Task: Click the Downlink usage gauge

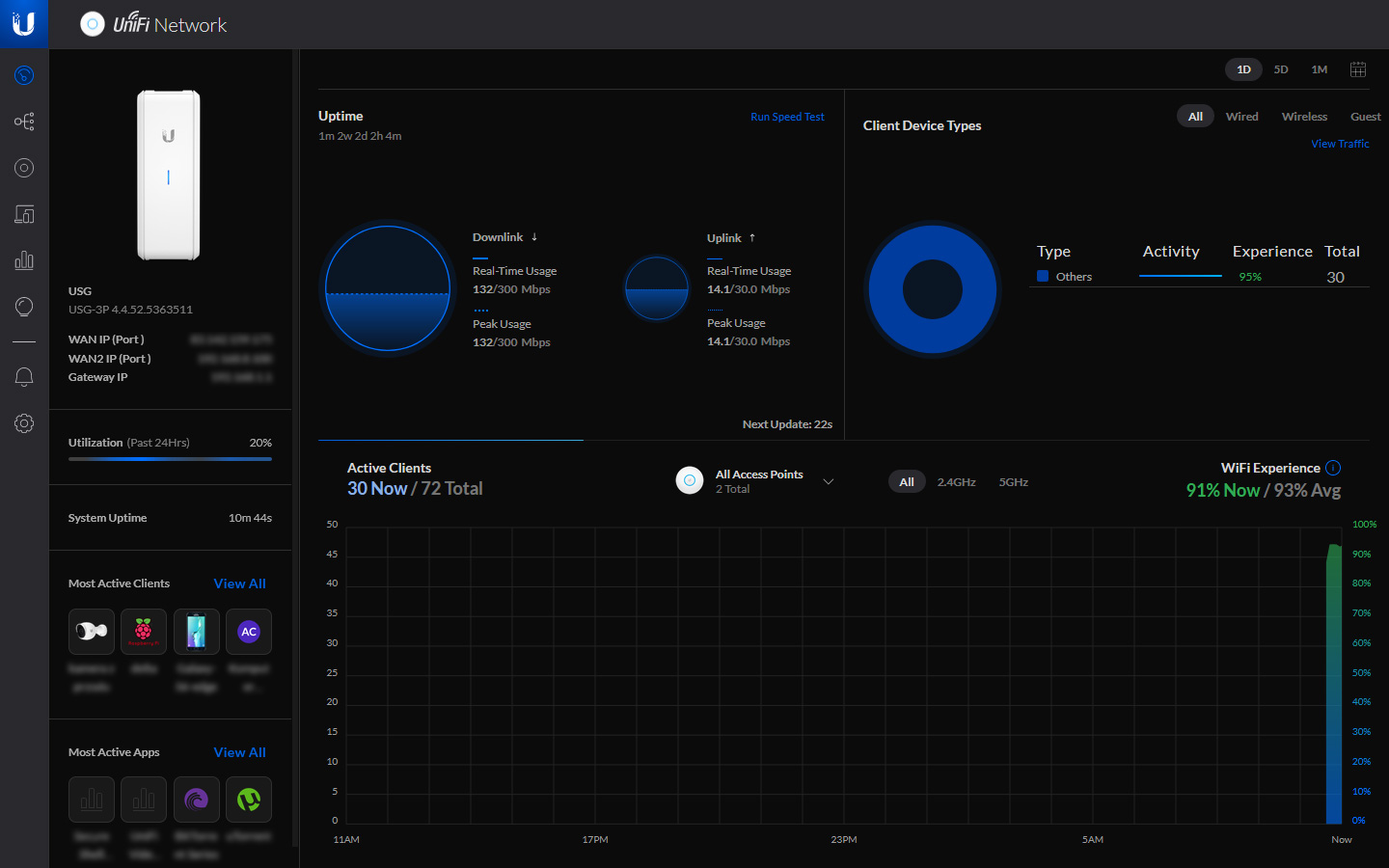Action: click(388, 288)
